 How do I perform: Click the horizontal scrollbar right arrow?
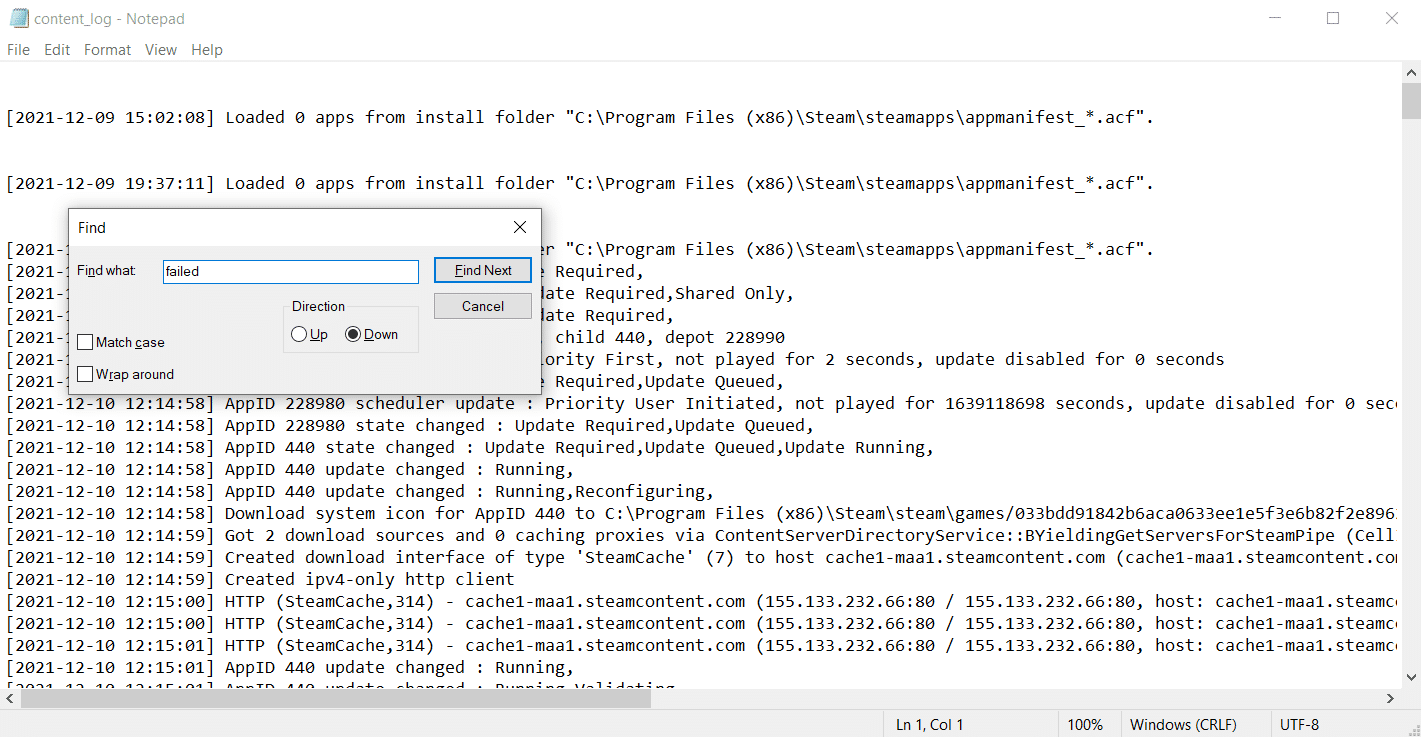click(x=1391, y=699)
